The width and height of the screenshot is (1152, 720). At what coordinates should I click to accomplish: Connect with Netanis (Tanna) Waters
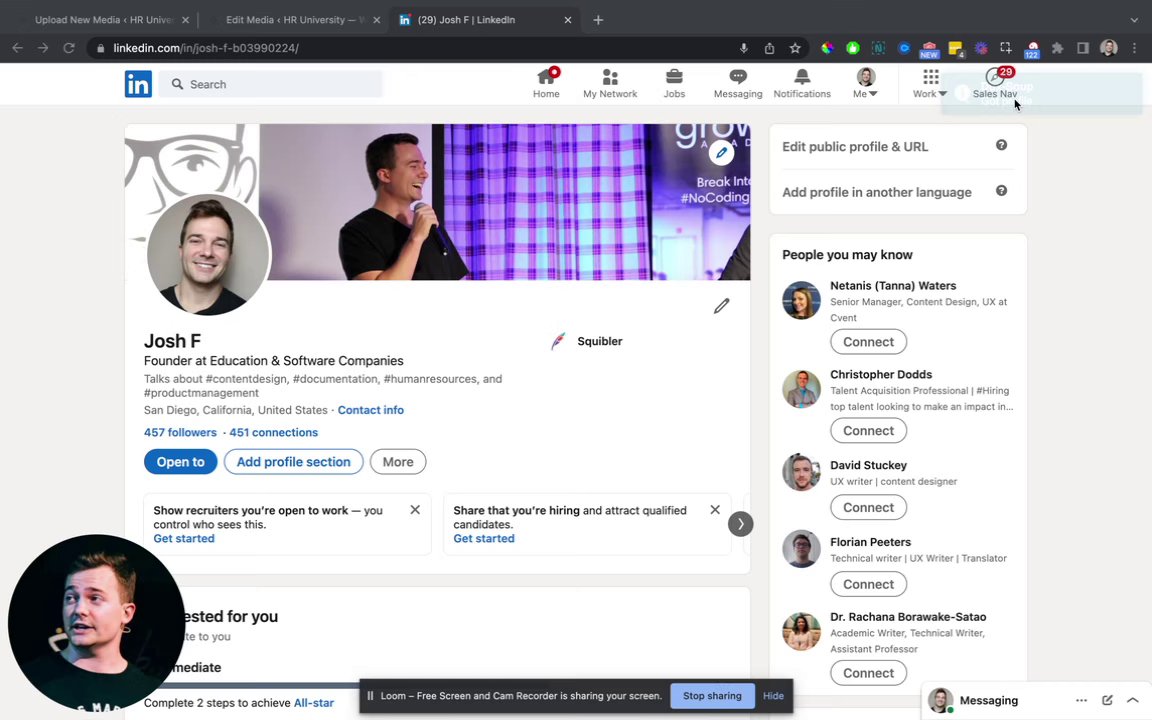coord(868,342)
